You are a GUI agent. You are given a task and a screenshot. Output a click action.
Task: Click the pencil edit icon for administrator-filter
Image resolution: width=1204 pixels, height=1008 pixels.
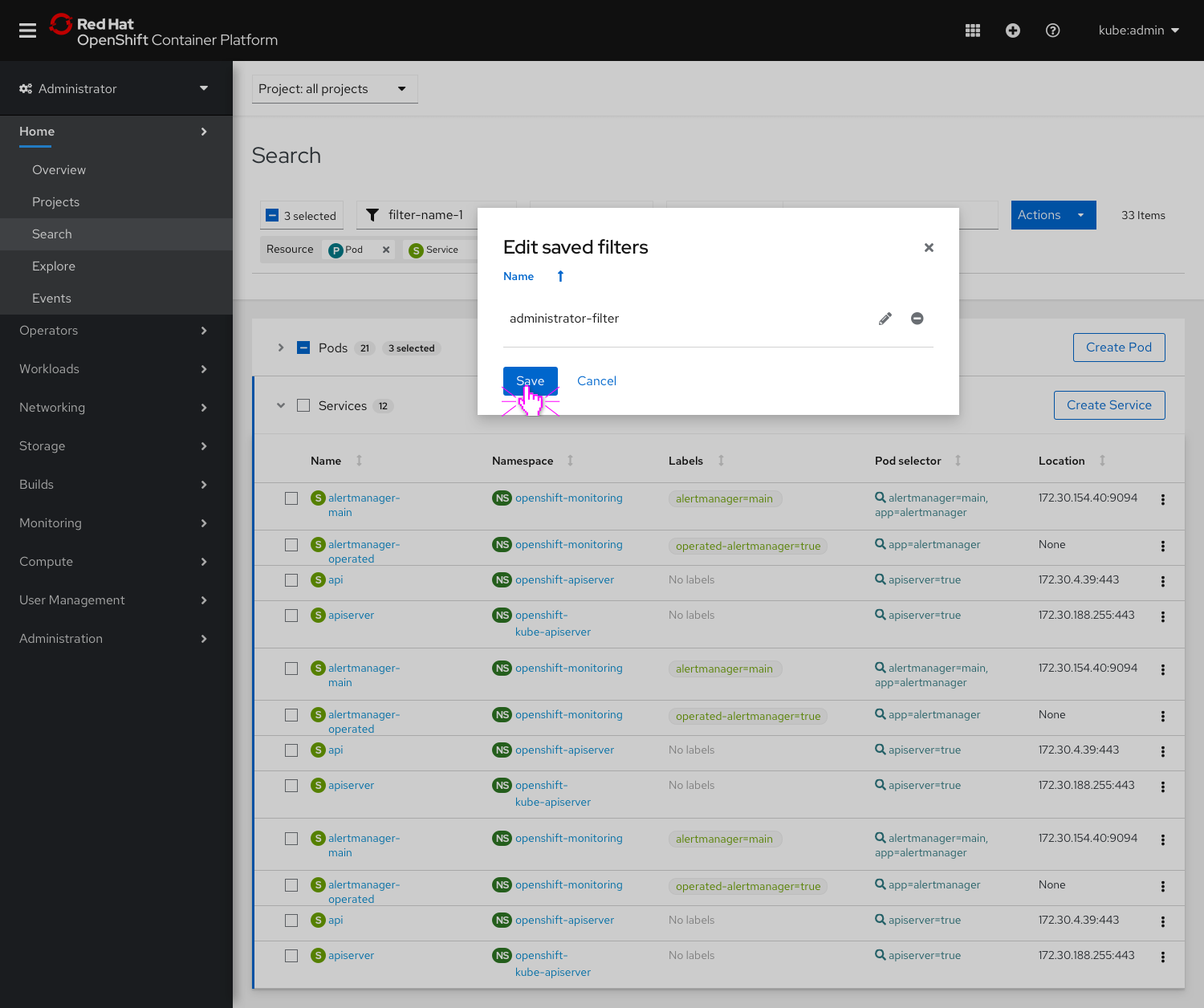(885, 319)
